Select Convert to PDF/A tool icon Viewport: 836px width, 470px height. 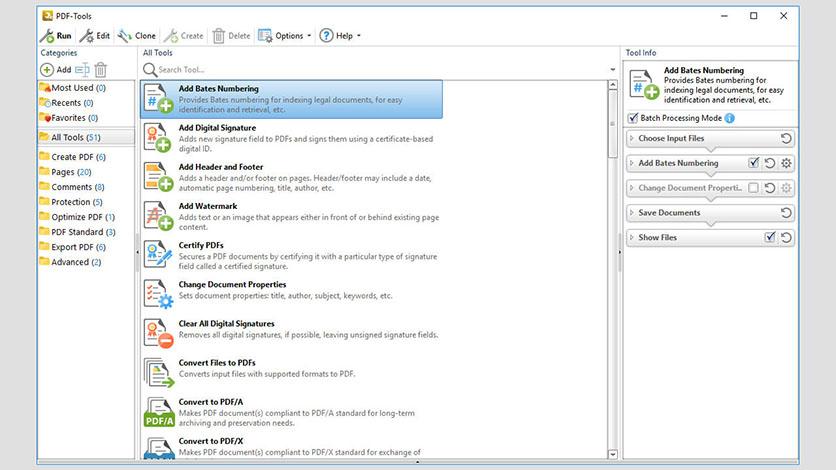[x=159, y=412]
